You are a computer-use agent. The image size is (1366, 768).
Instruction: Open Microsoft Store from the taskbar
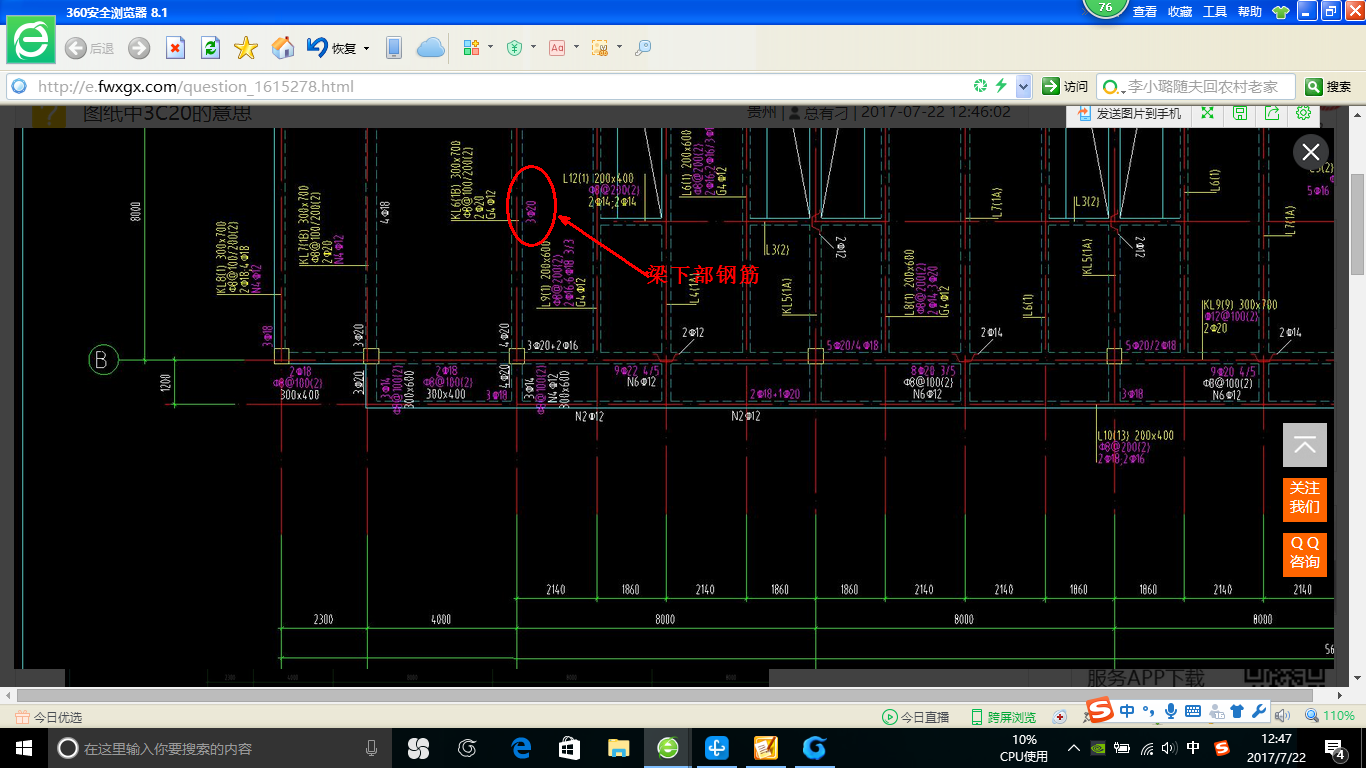point(569,748)
